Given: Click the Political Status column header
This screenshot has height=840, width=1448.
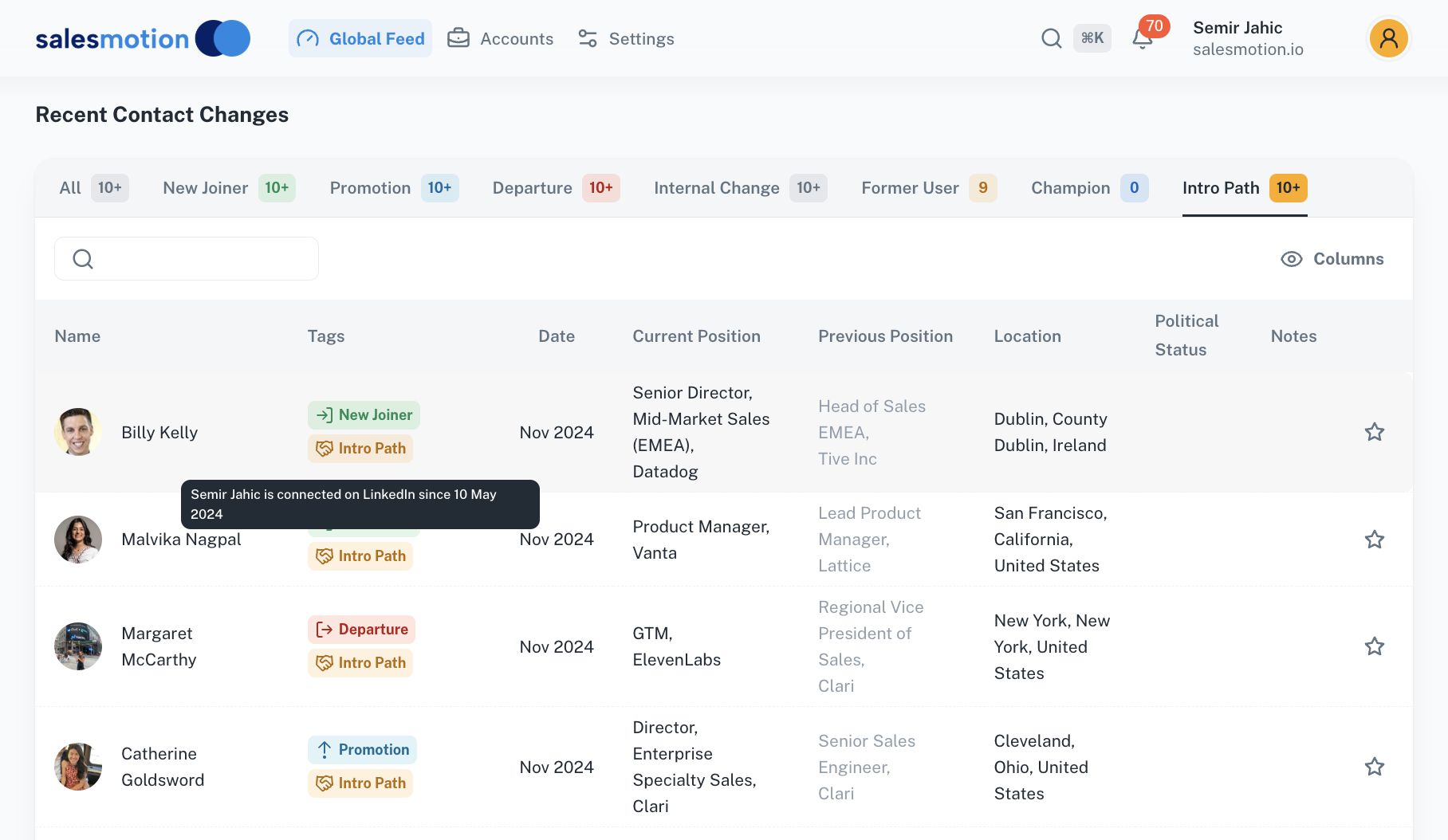Looking at the screenshot, I should 1186,336.
